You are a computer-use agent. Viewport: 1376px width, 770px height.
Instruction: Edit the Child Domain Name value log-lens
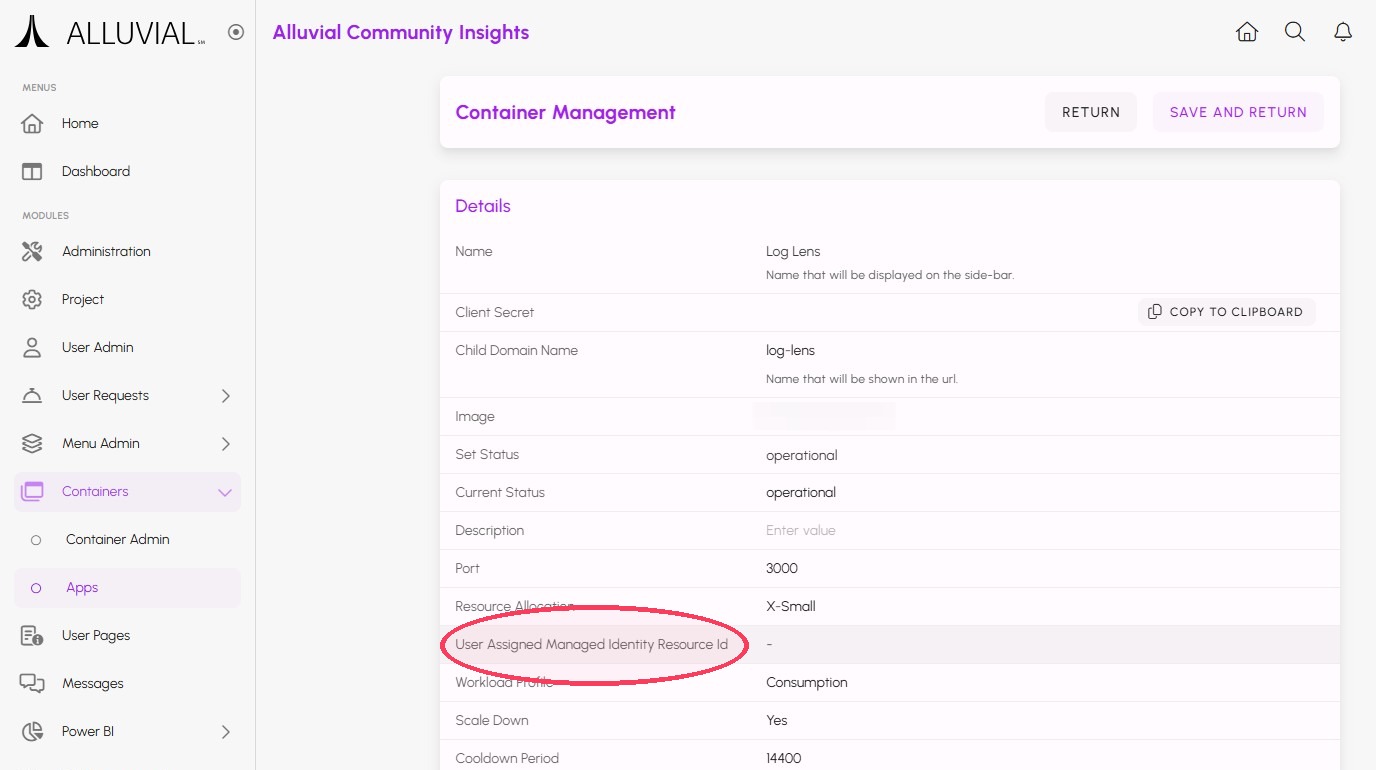click(790, 350)
